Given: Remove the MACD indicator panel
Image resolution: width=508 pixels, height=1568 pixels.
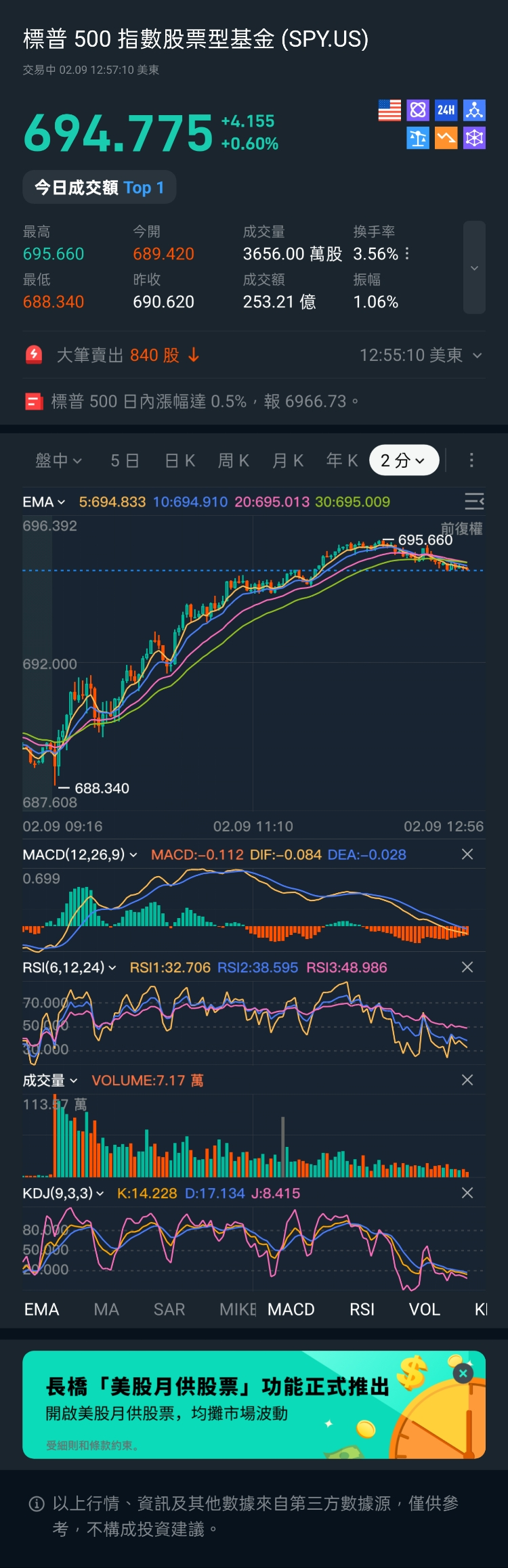Looking at the screenshot, I should (467, 854).
